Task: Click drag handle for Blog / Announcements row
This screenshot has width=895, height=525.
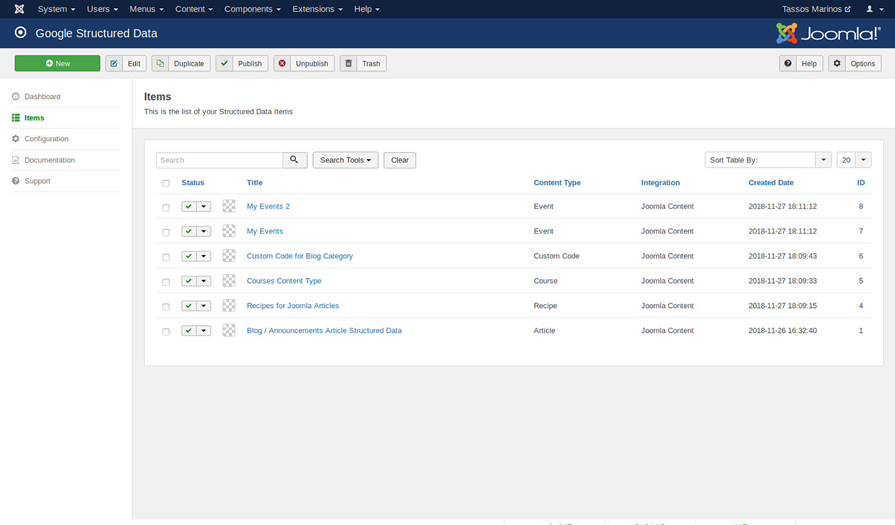Action: [229, 330]
